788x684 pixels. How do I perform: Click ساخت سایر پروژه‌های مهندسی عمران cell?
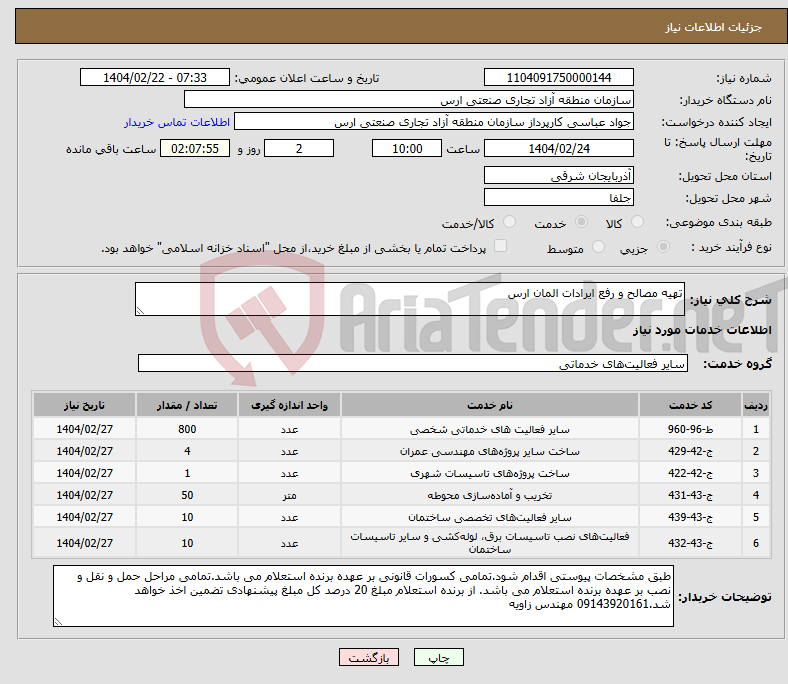[490, 451]
